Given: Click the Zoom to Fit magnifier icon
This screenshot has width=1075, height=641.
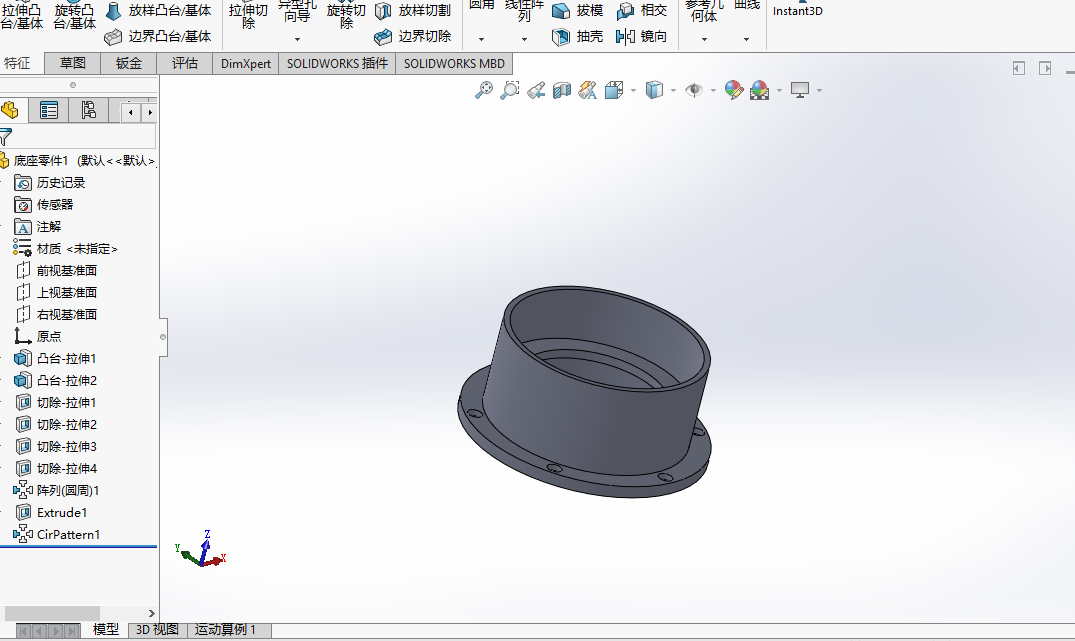Looking at the screenshot, I should tap(484, 90).
